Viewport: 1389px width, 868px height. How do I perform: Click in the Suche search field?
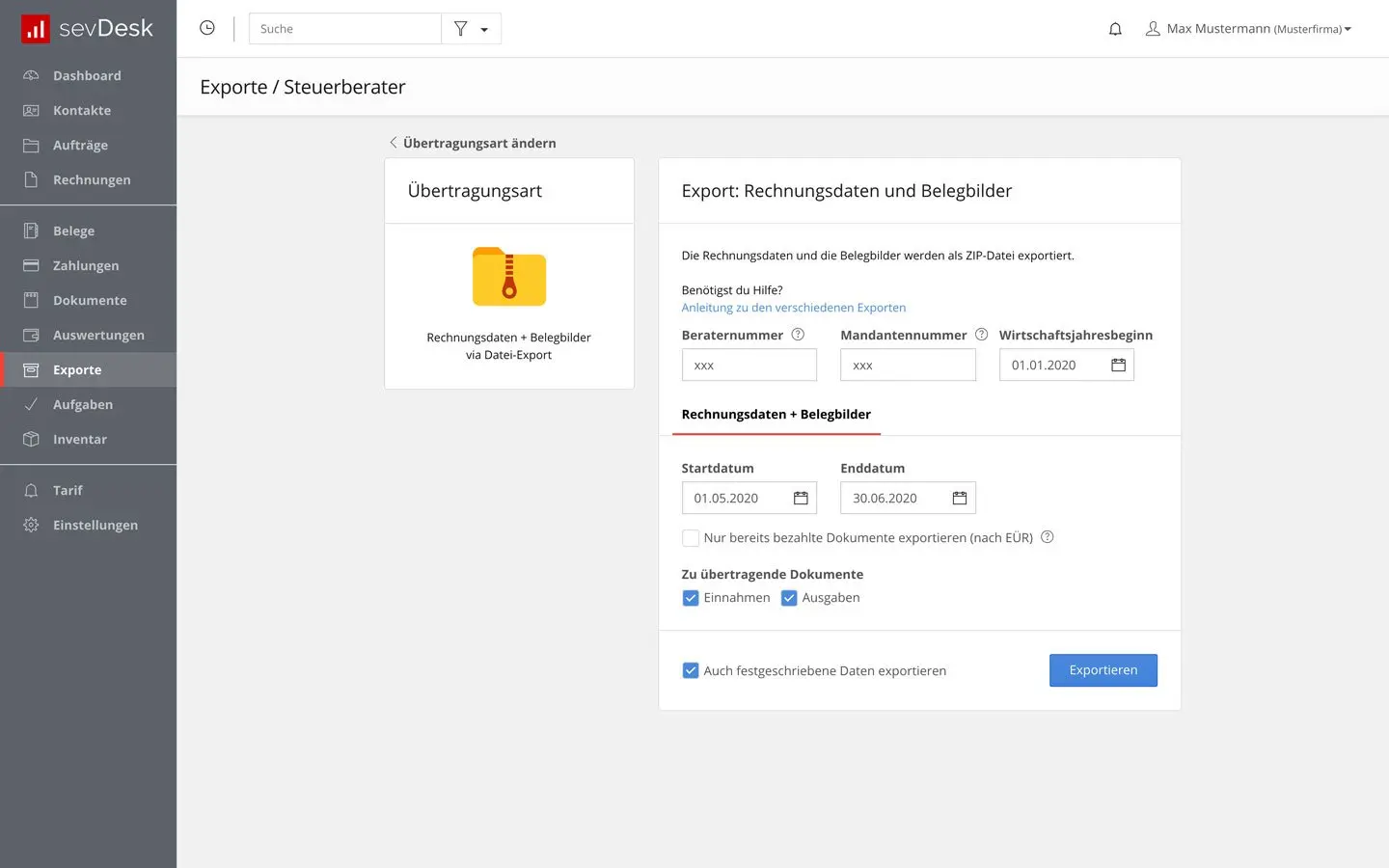[x=345, y=29]
